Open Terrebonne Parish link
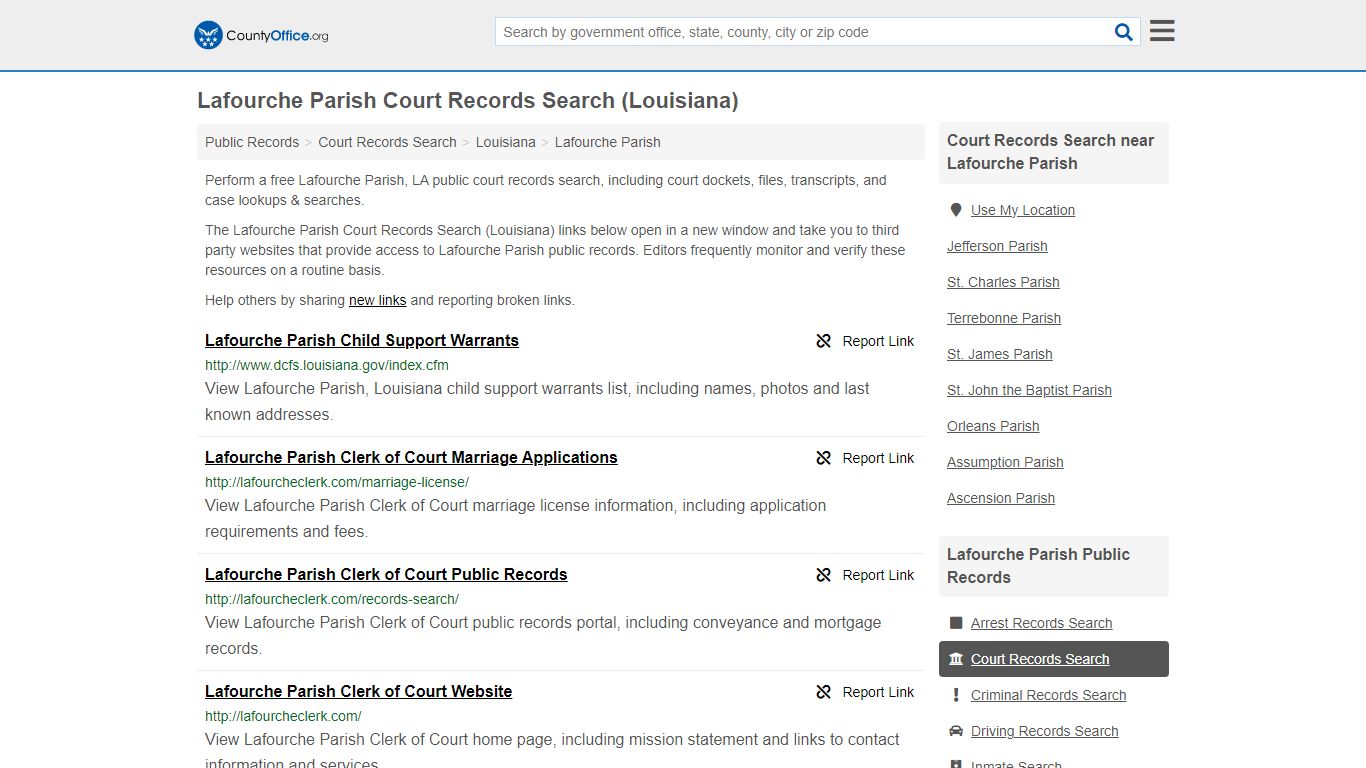The image size is (1366, 768). [x=1004, y=318]
